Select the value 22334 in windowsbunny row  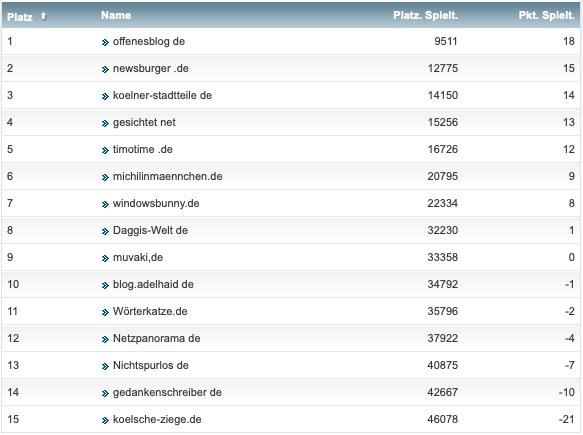point(442,203)
